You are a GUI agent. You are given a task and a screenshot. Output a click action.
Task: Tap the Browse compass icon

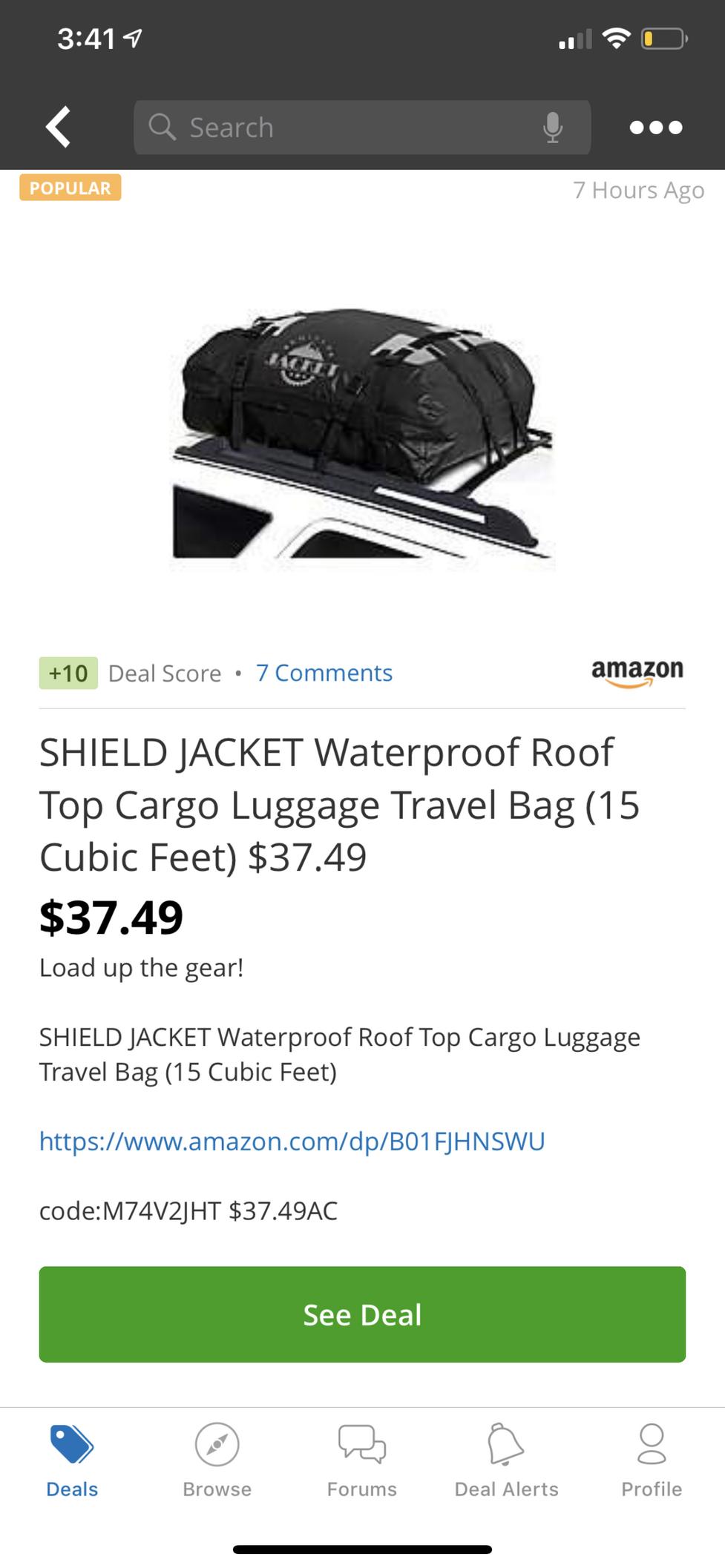[217, 1444]
